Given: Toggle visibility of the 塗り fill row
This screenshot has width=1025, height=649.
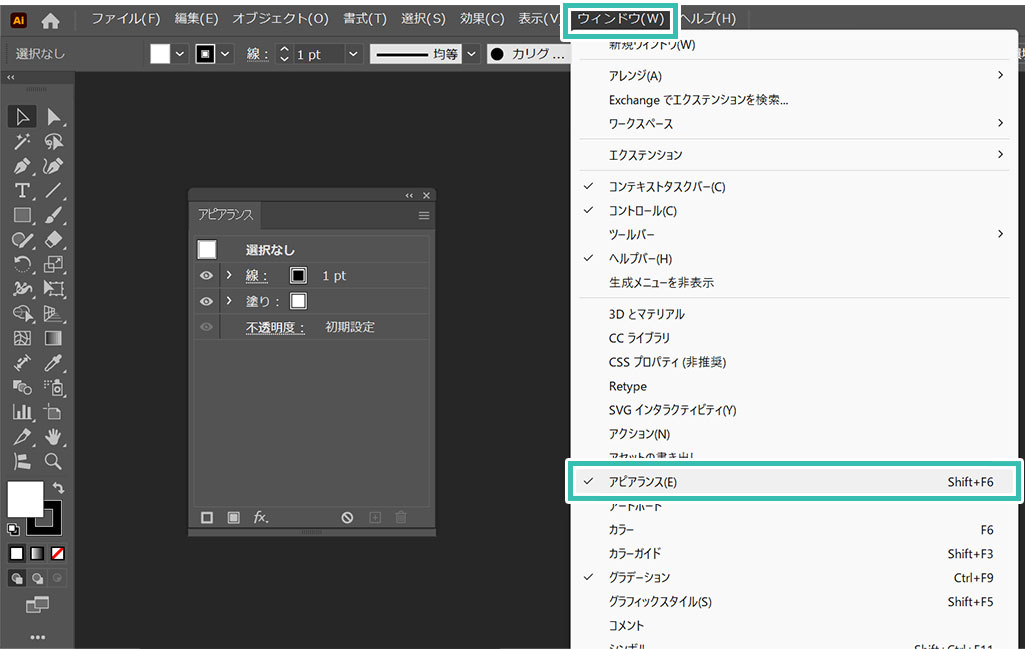Looking at the screenshot, I should pos(206,301).
